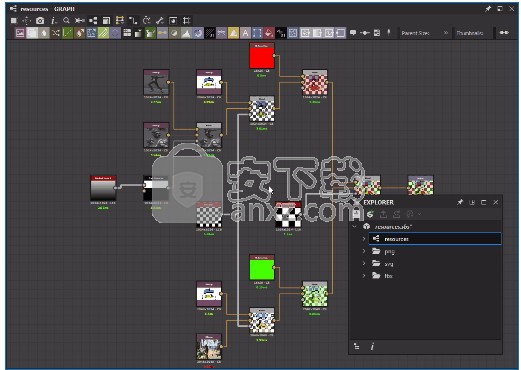Click the italic info icon at Explorer bottom
The height and width of the screenshot is (370, 521).
372,347
